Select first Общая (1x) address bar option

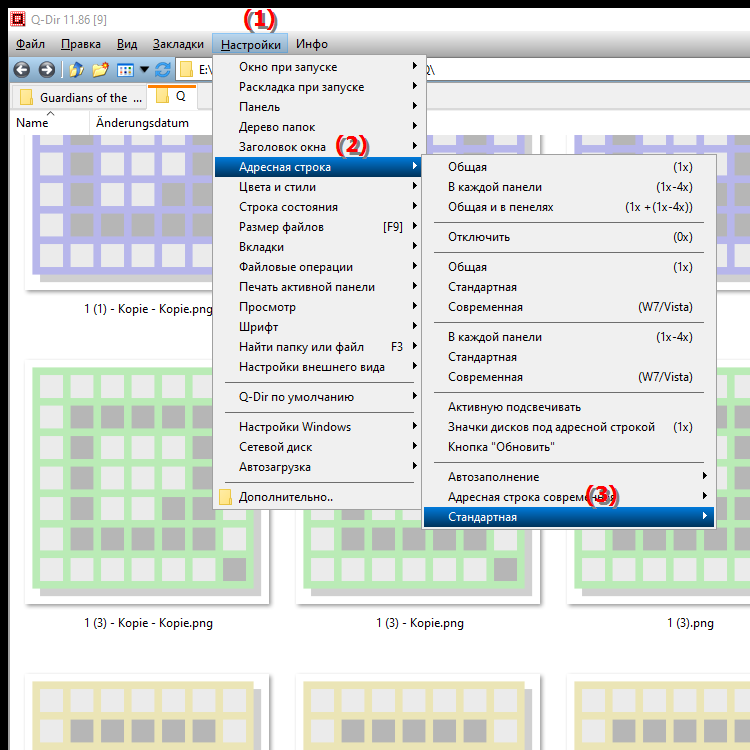pos(569,167)
